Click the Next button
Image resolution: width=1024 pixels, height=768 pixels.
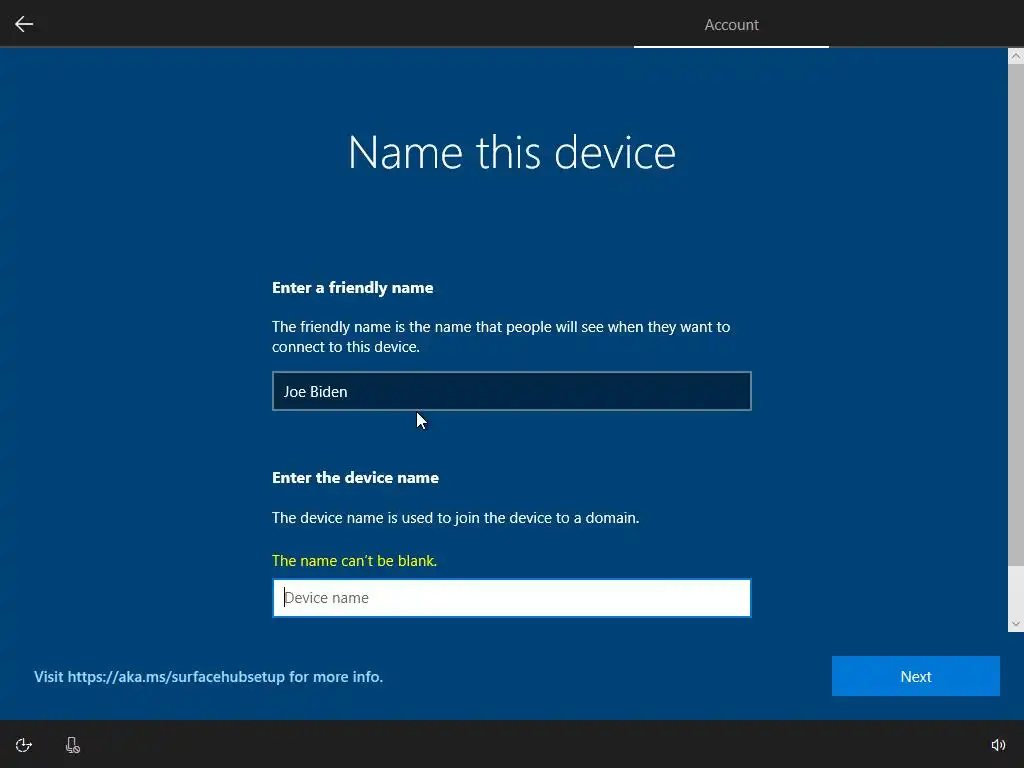tap(916, 676)
